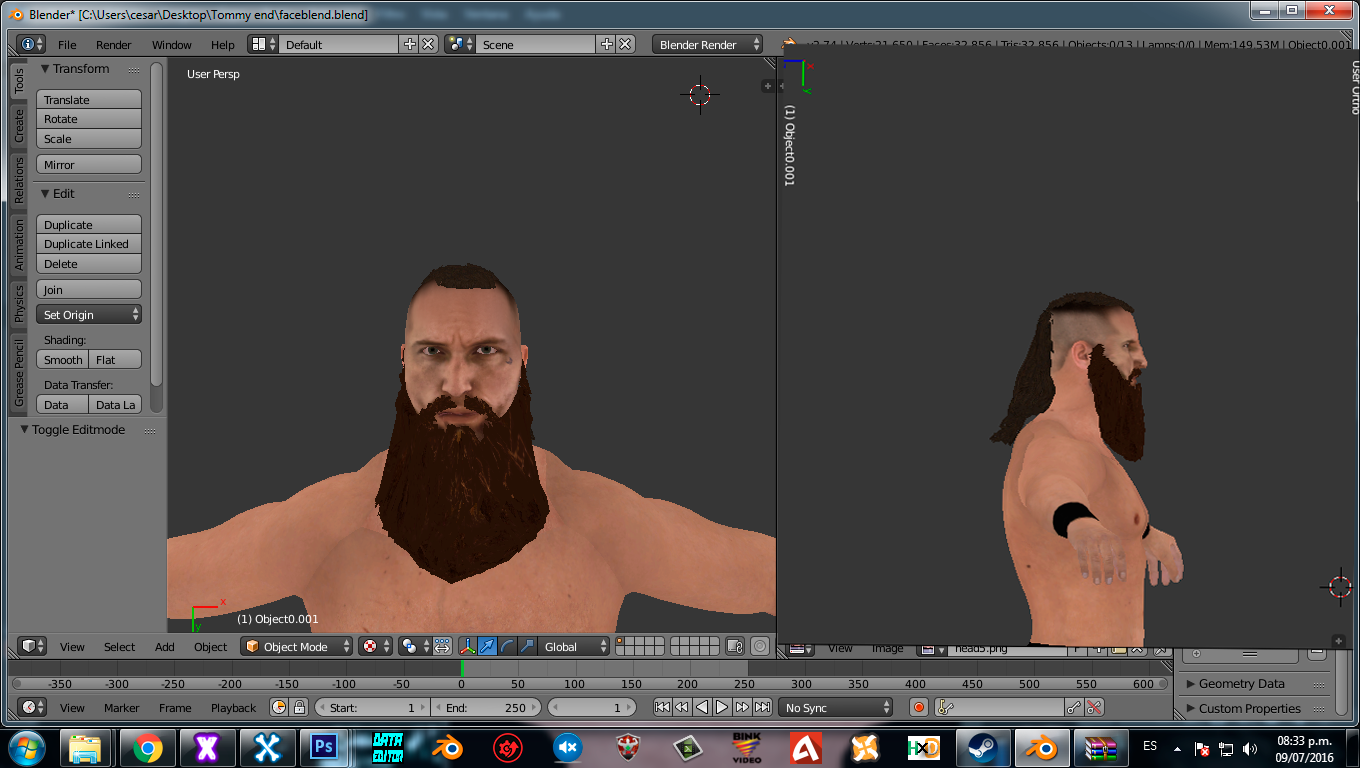Open viewport shading selector
The image size is (1360, 768).
(375, 646)
